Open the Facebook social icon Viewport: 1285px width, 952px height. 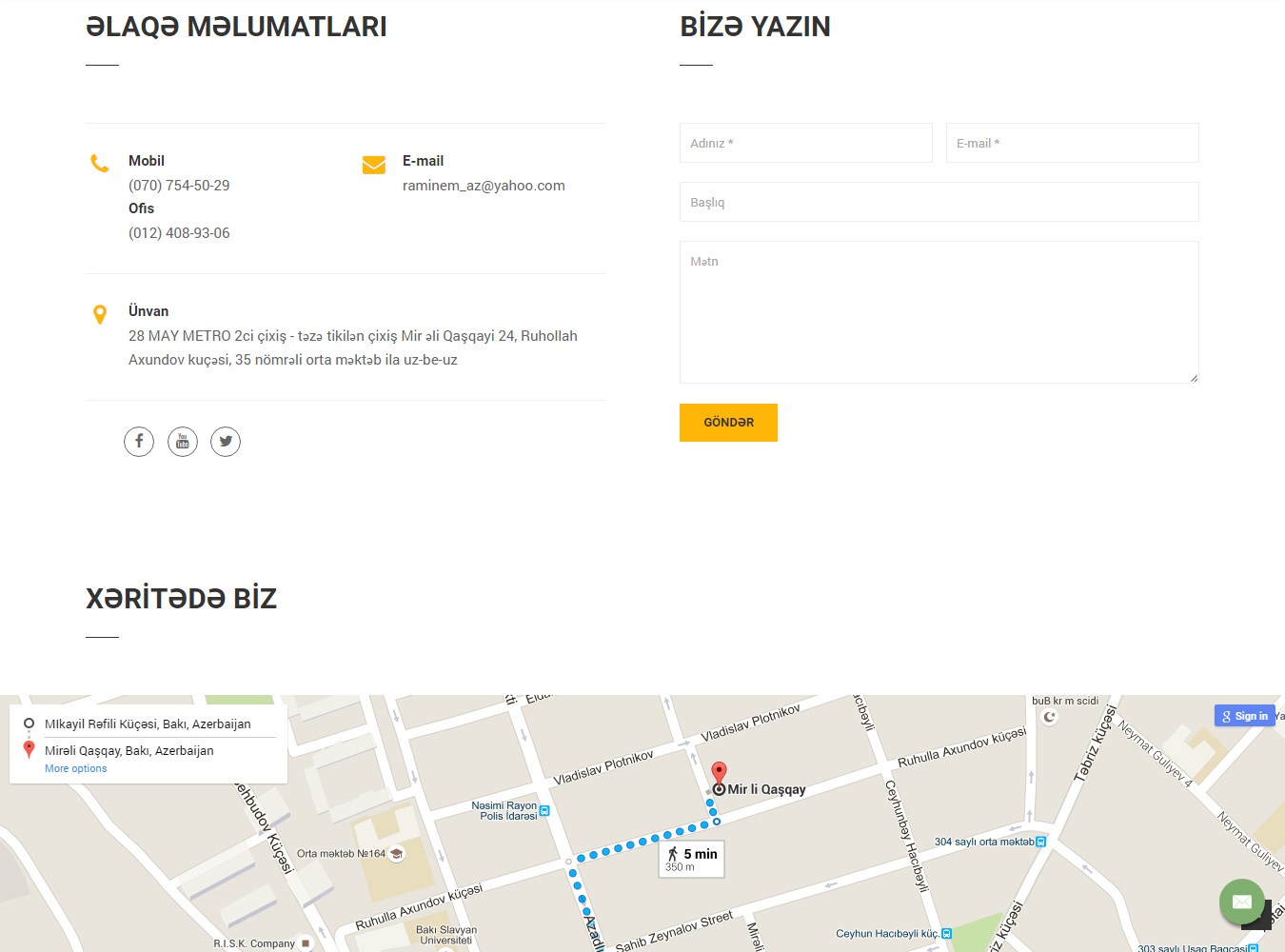point(139,442)
